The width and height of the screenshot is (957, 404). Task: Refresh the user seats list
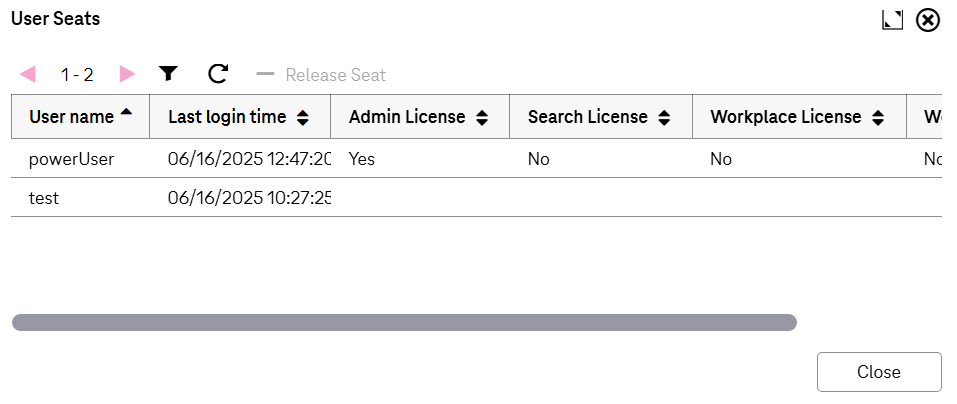[x=218, y=74]
